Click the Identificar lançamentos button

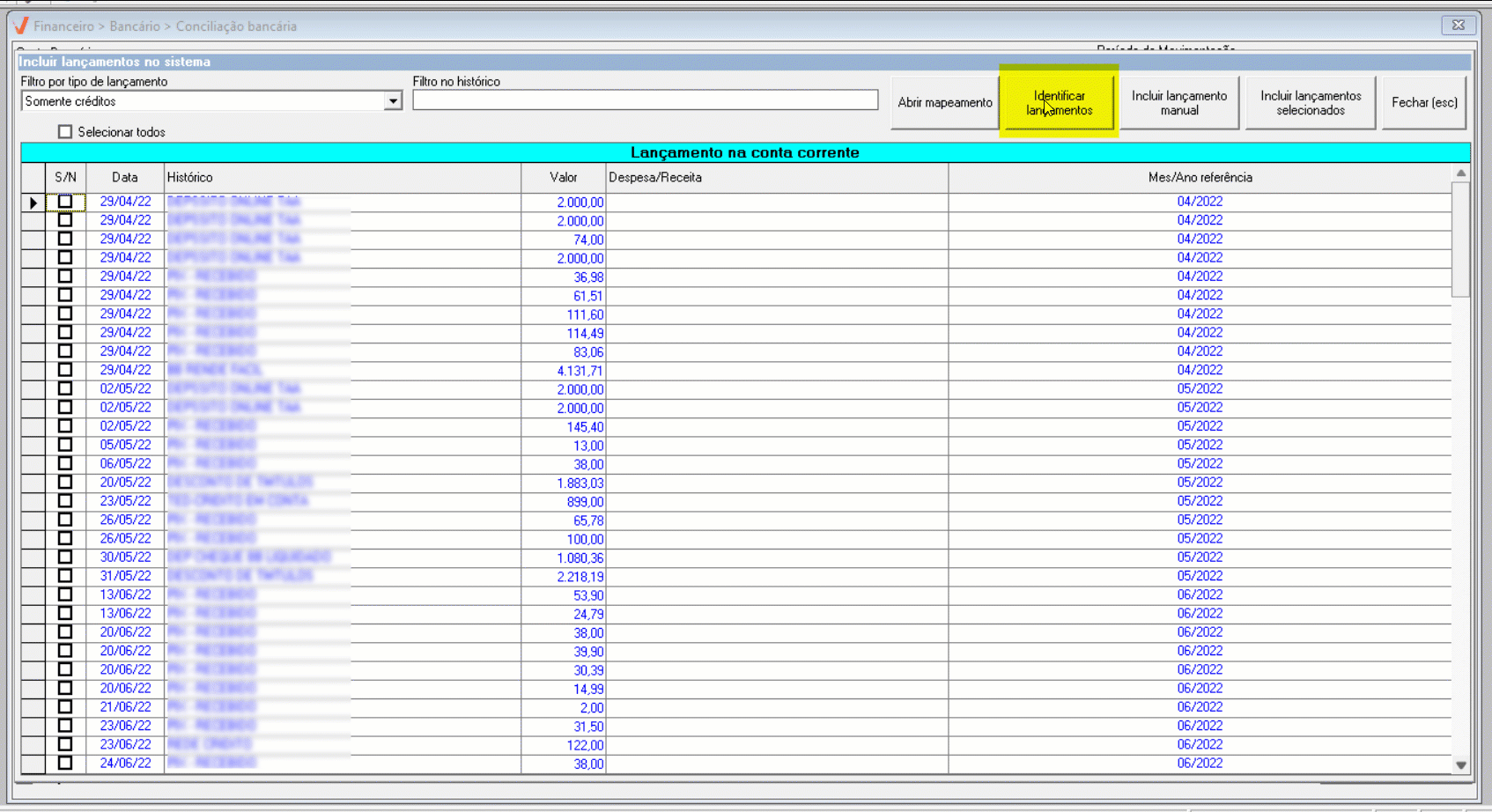(1058, 102)
